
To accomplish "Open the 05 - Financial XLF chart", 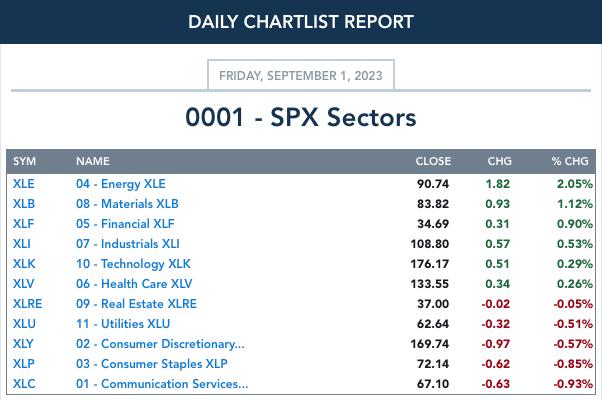I will point(125,224).
